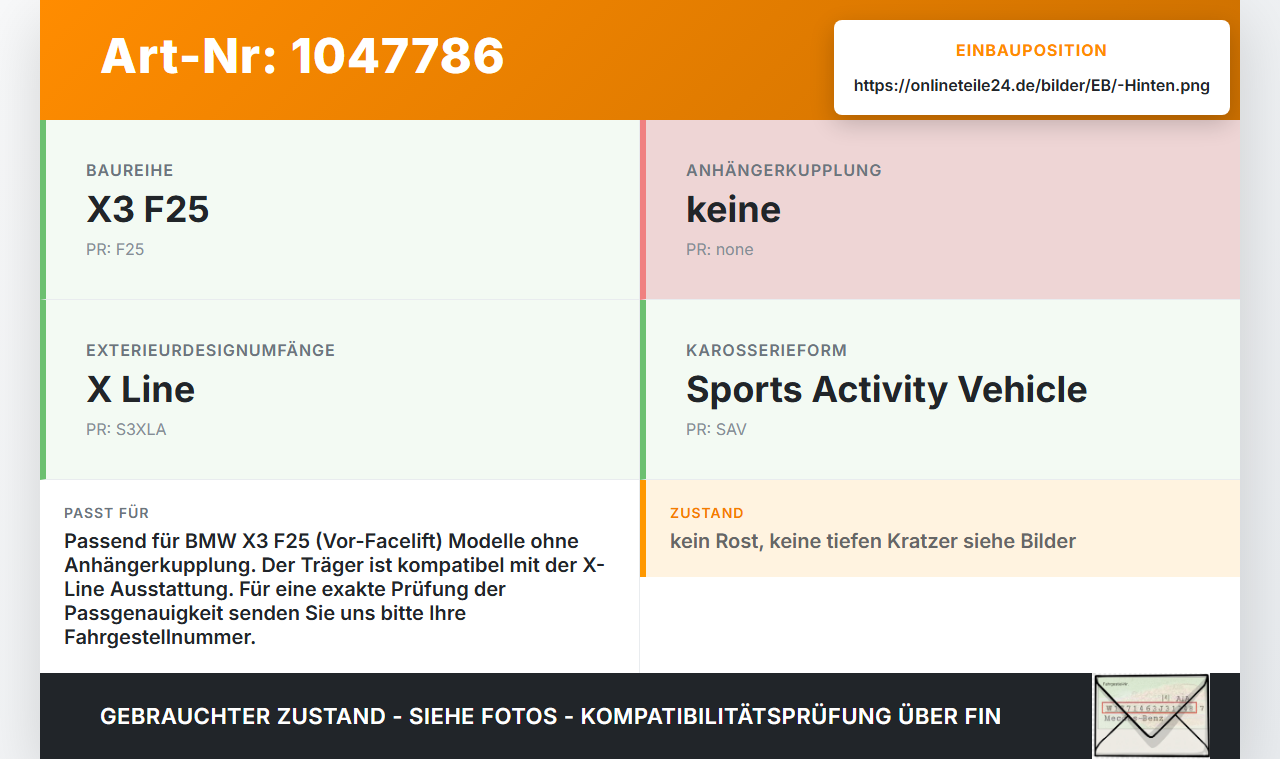The image size is (1280, 760).
Task: Click the ZUSTAND heading
Action: click(x=707, y=513)
